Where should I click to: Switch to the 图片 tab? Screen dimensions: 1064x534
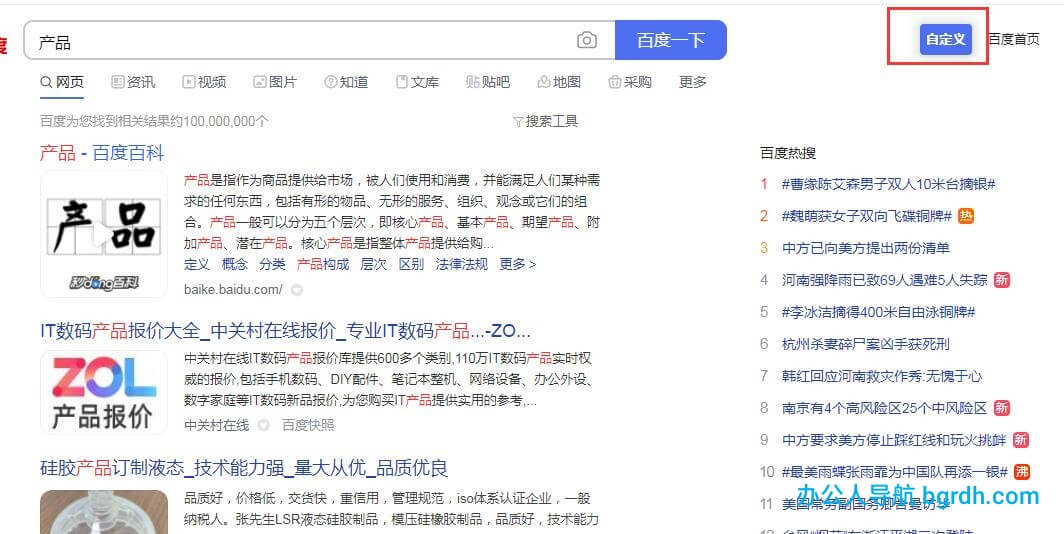[x=275, y=82]
